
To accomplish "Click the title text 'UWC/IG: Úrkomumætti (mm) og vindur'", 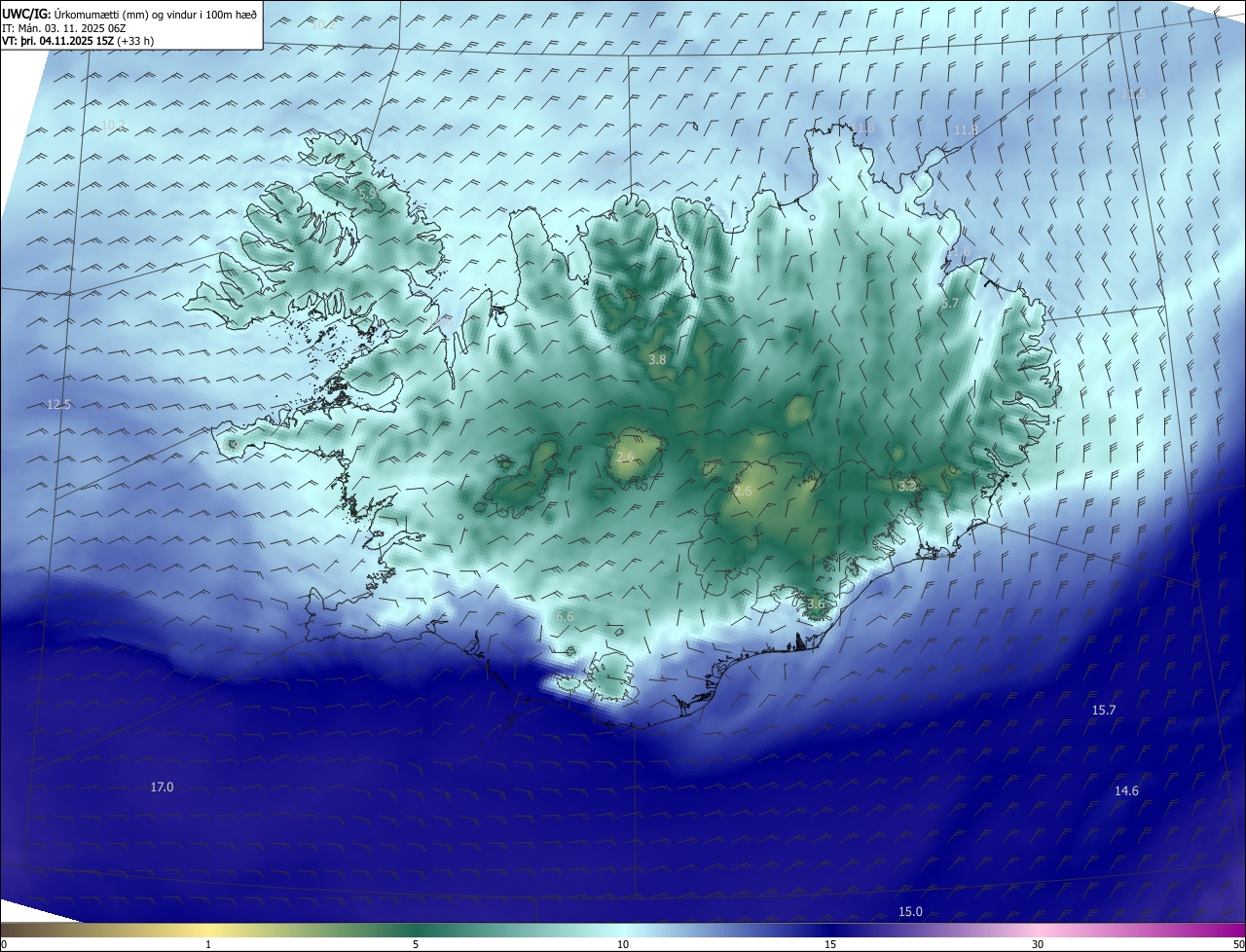I will click(x=101, y=15).
